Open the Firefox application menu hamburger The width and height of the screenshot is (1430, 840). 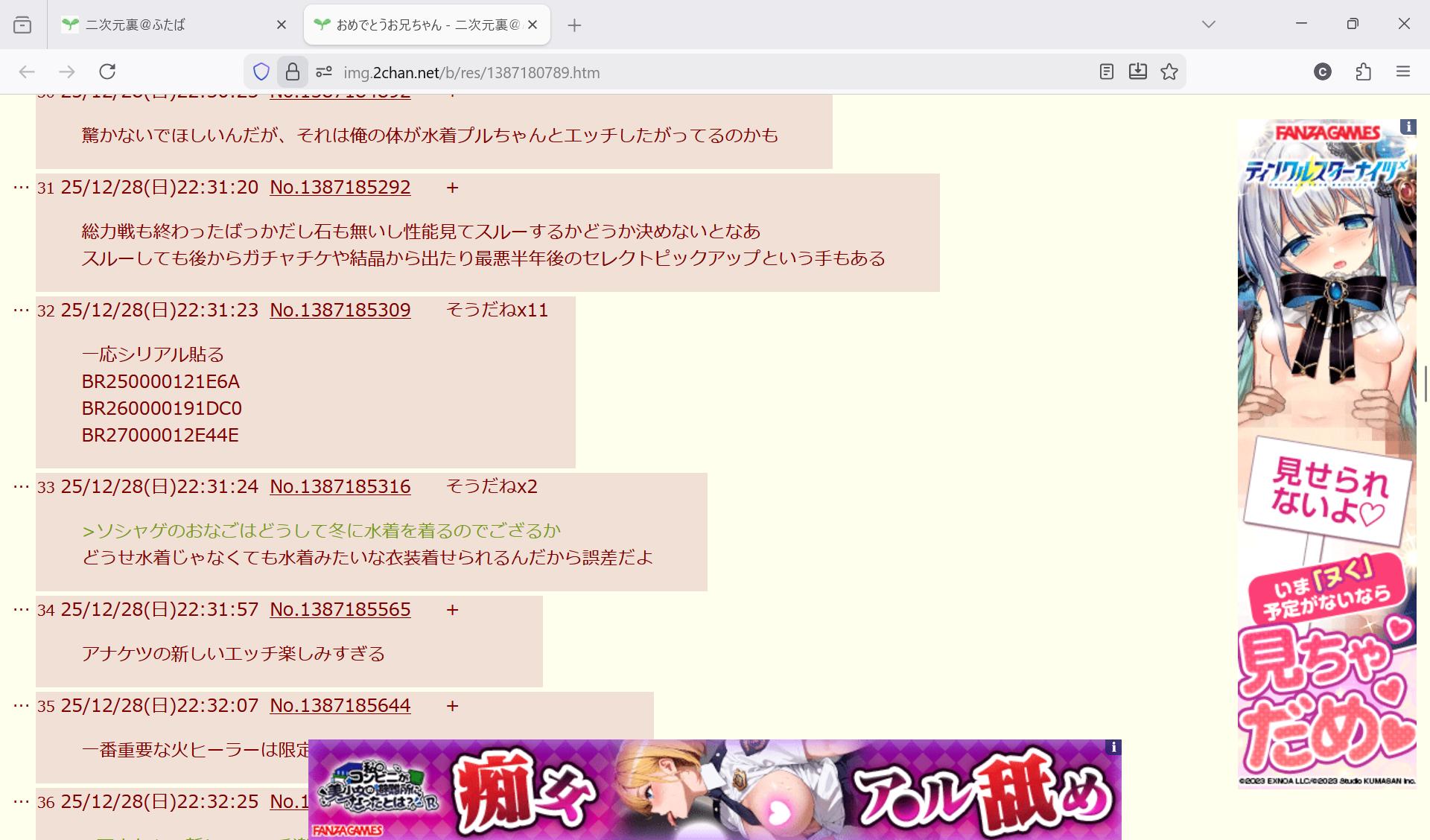point(1403,71)
